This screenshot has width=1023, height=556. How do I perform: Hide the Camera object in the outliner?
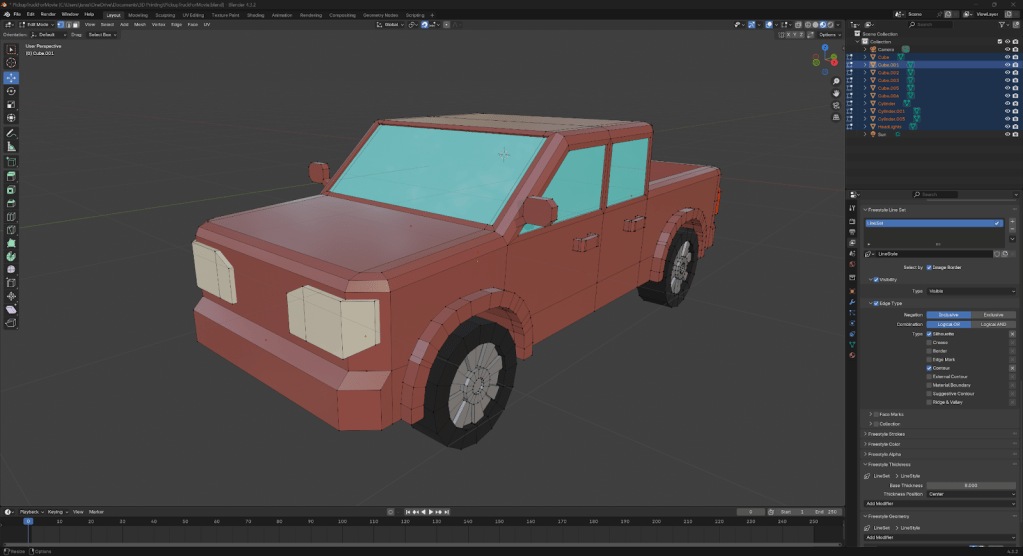[1007, 49]
